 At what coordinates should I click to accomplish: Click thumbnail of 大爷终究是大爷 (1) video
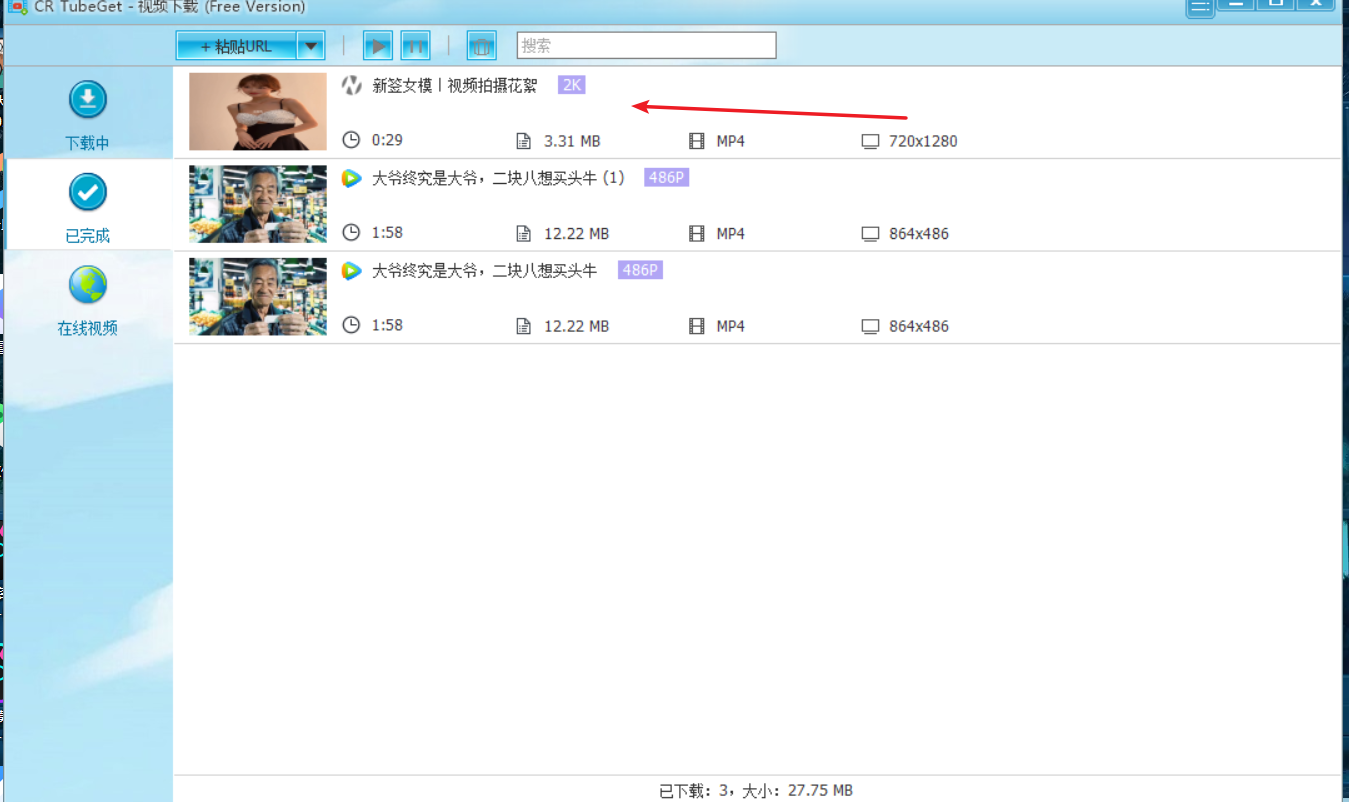(258, 204)
